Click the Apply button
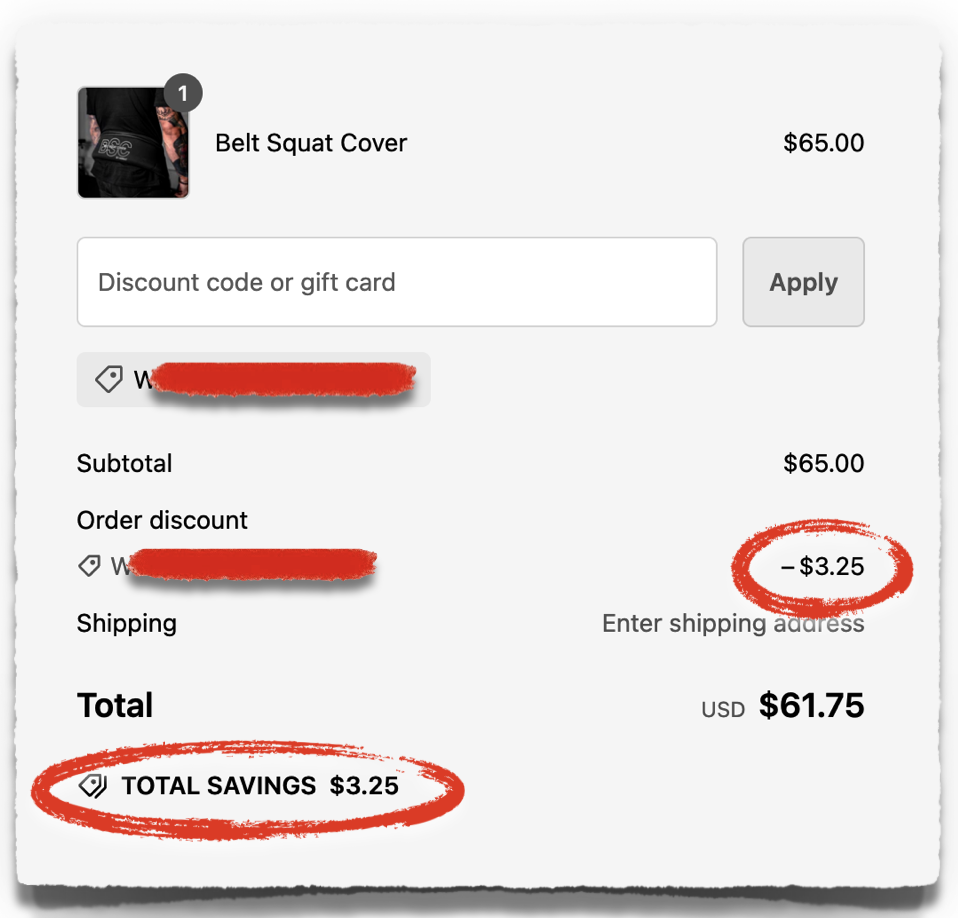Image resolution: width=958 pixels, height=918 pixels. click(x=803, y=282)
